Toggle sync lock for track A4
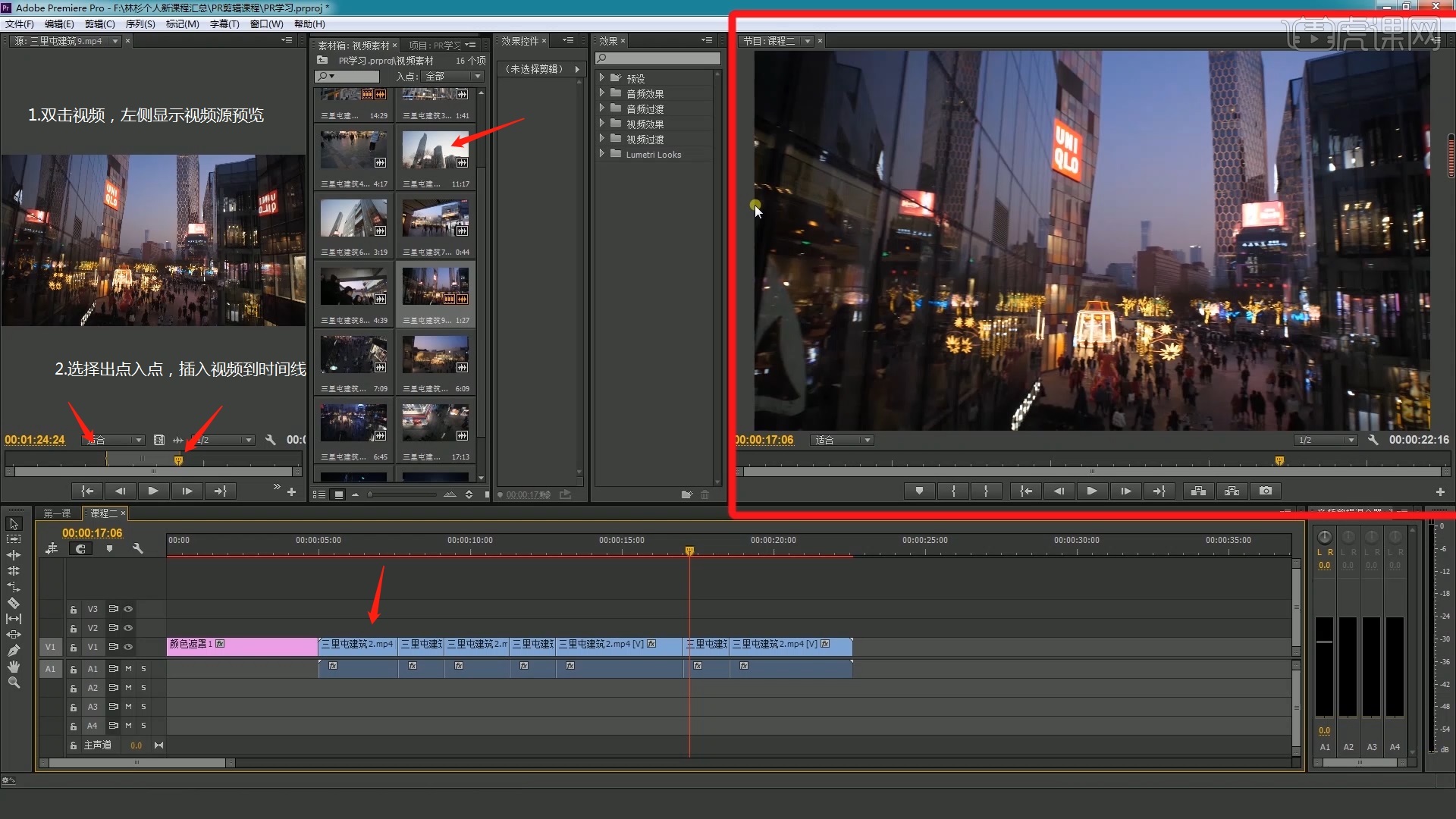Viewport: 1456px width, 819px height. pyautogui.click(x=113, y=726)
